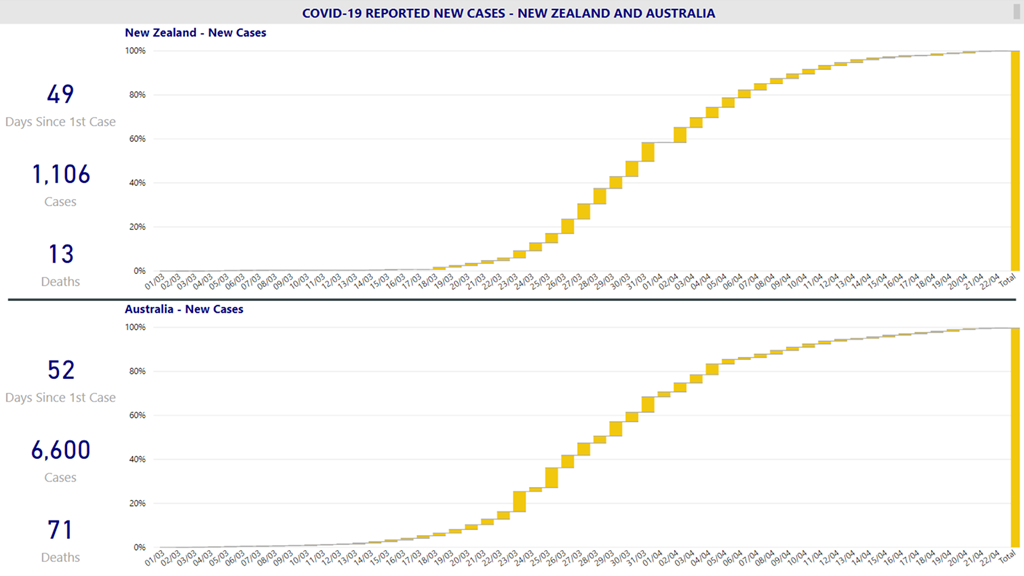Click New Zealand's 27/03 waterfall bar

584,211
